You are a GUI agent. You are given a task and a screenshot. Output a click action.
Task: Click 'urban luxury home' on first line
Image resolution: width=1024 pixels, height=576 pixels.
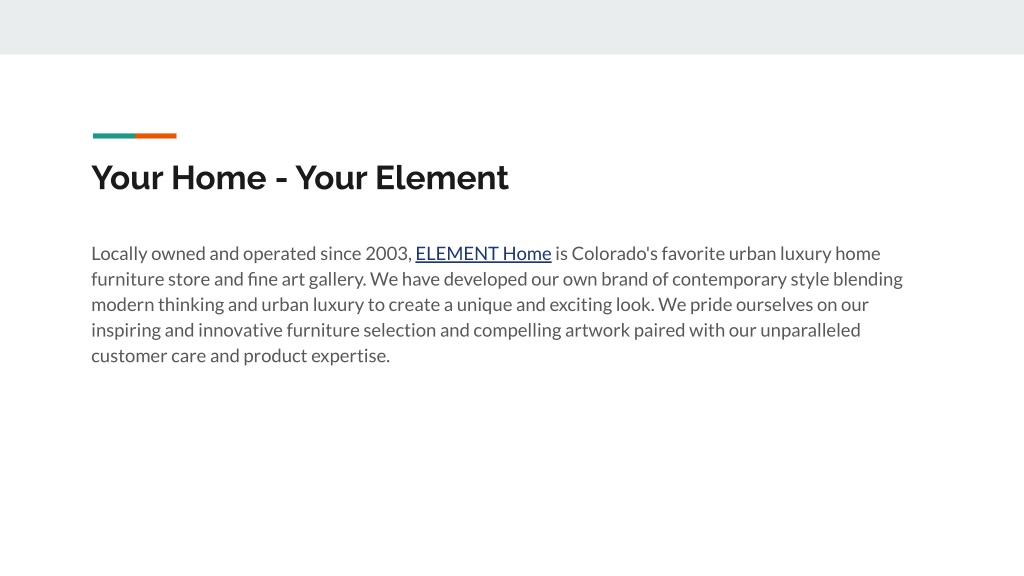pyautogui.click(x=805, y=253)
